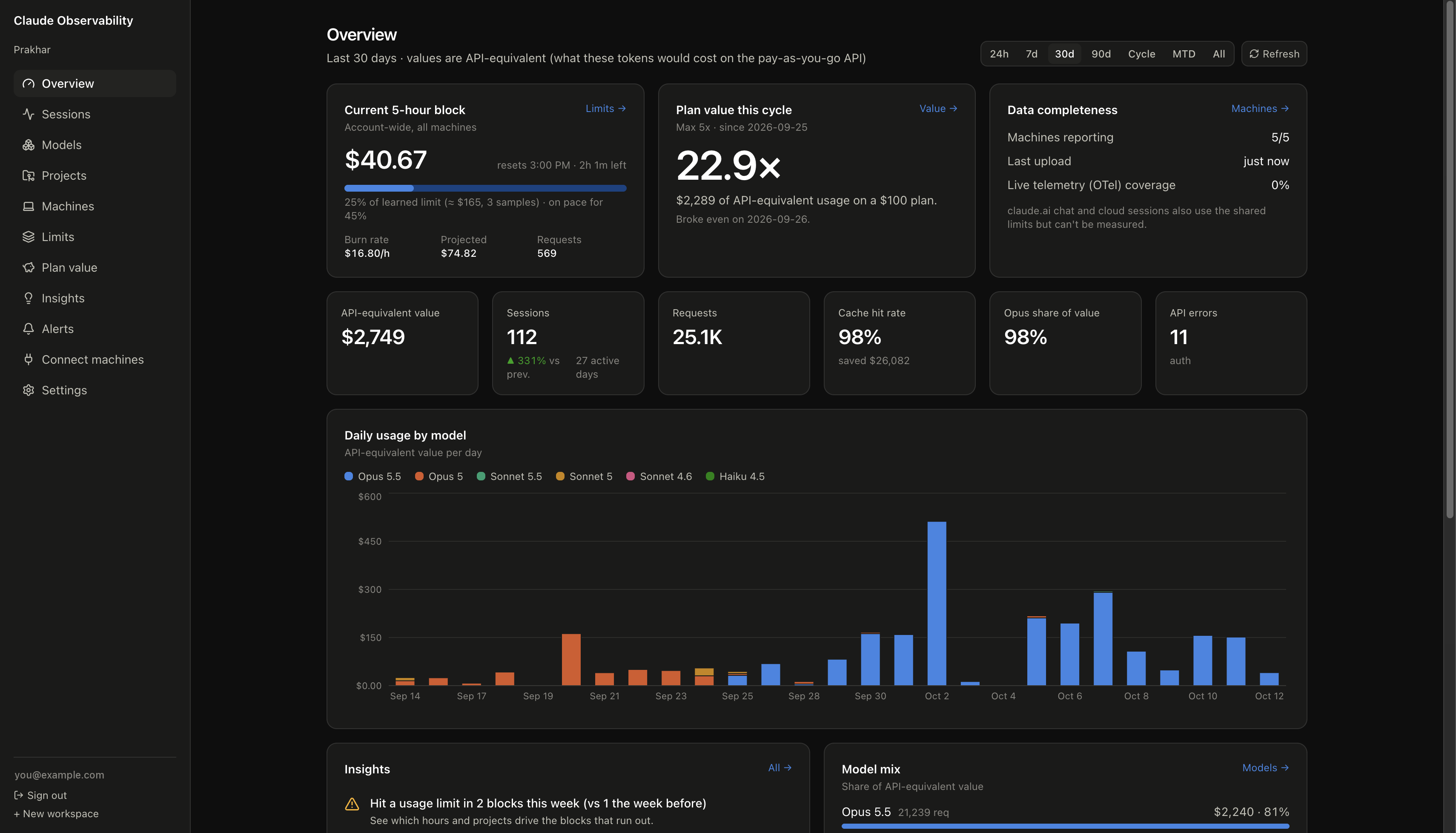This screenshot has width=1456, height=833.
Task: Toggle Opus 5 legend swatch
Action: point(419,476)
